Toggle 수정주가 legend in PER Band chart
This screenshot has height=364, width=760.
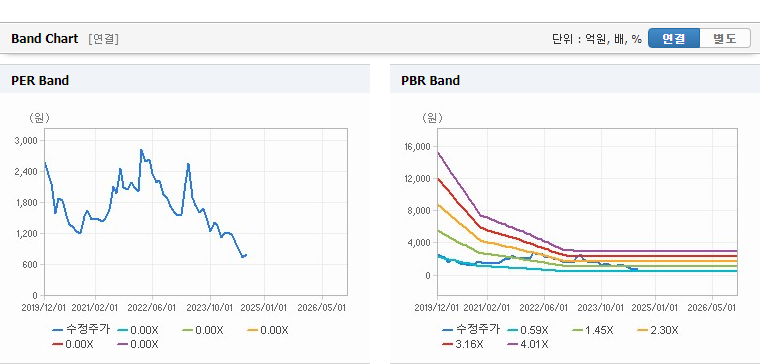tap(81, 330)
